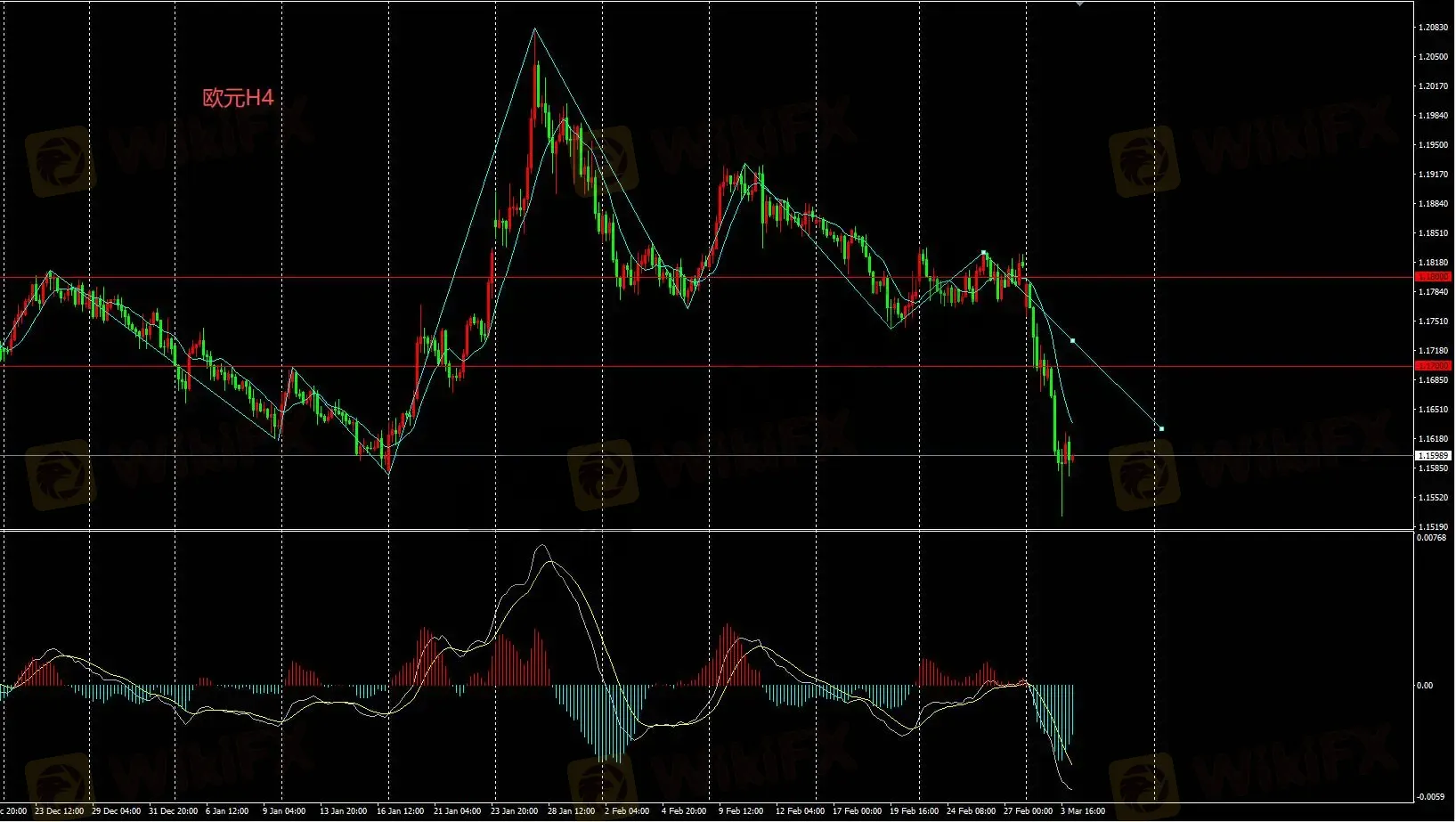Click the 1.18510 price scale label

point(1433,233)
